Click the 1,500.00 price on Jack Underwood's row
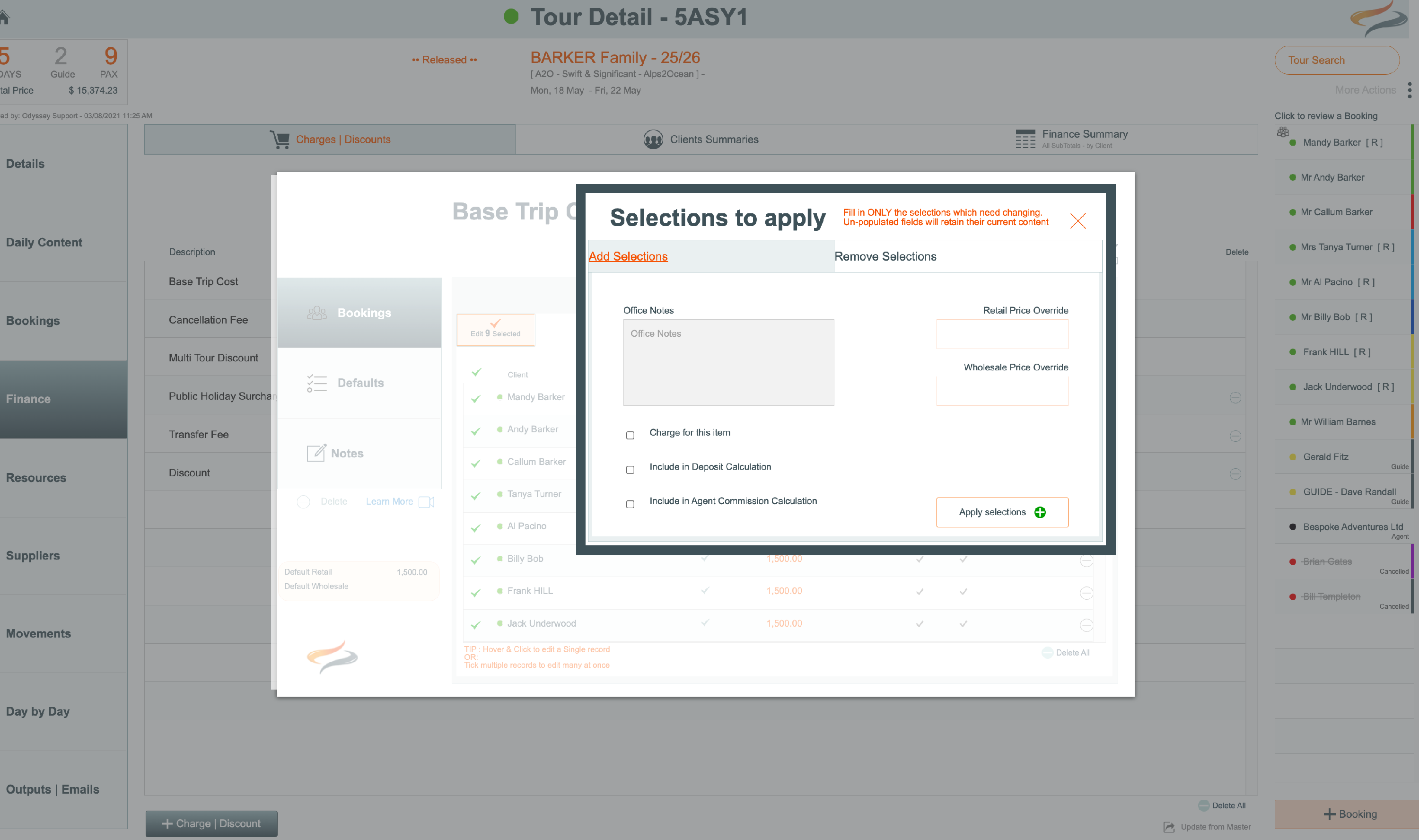1419x840 pixels. coord(784,623)
